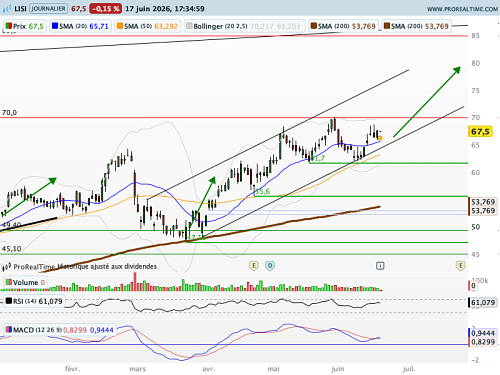This screenshot has height=375, width=500.
Task: Click the 85 price axis label
Action: 476,36
